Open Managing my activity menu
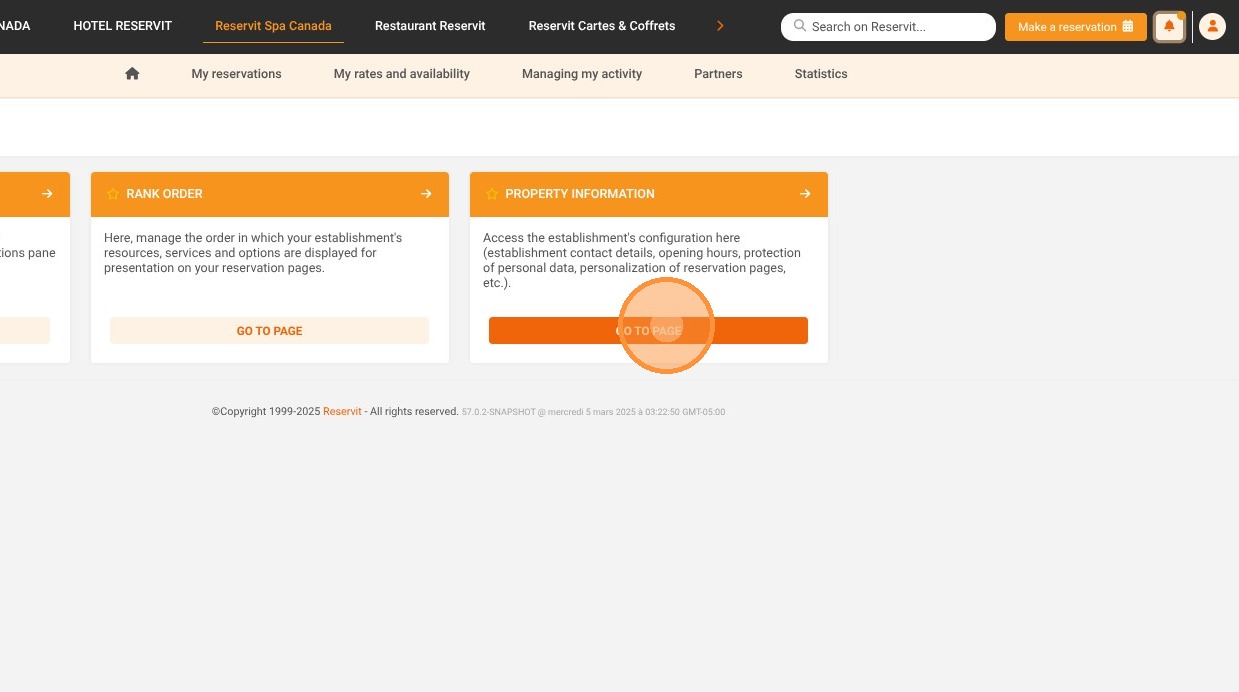Screen dimensions: 1239x692 coord(582,74)
